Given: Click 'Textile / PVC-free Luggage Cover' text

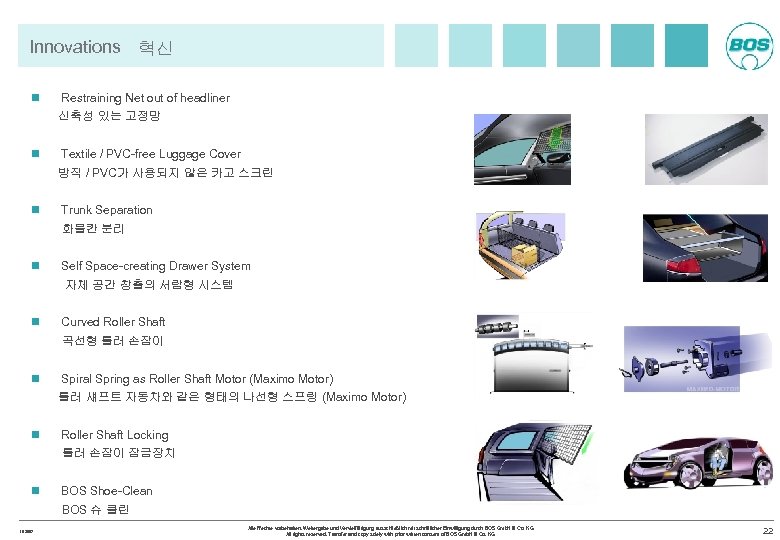Looking at the screenshot, I should [151, 154].
